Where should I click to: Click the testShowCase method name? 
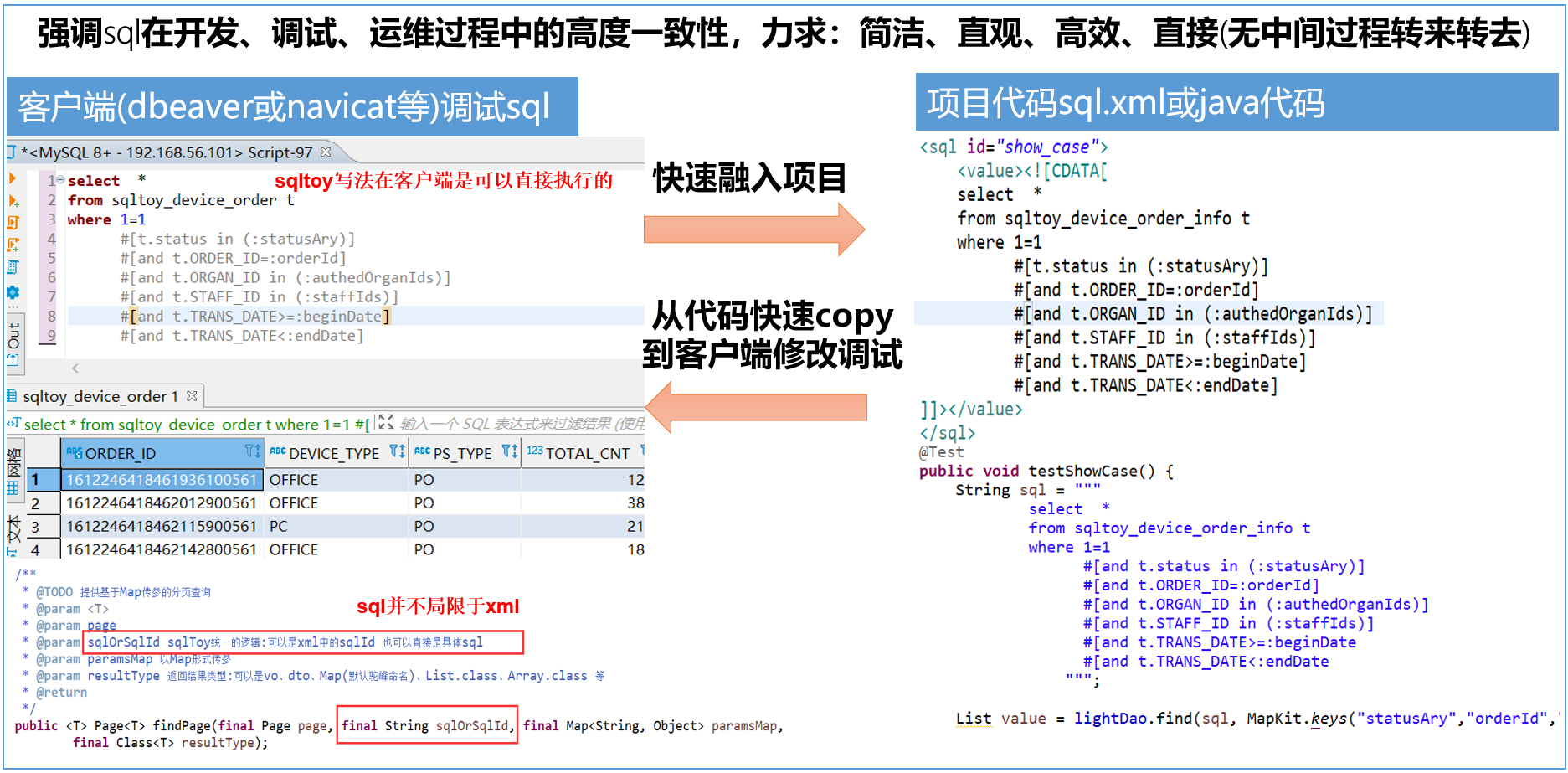click(1082, 471)
